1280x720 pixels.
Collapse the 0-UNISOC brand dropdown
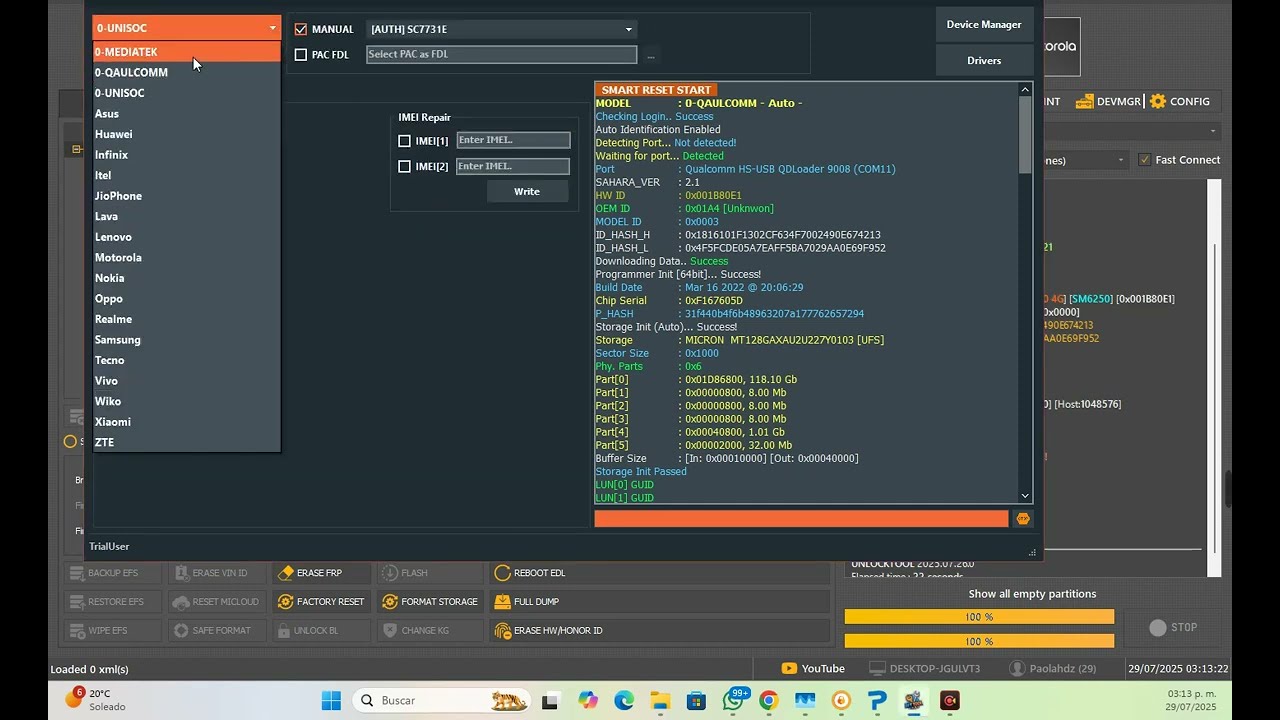(x=187, y=28)
